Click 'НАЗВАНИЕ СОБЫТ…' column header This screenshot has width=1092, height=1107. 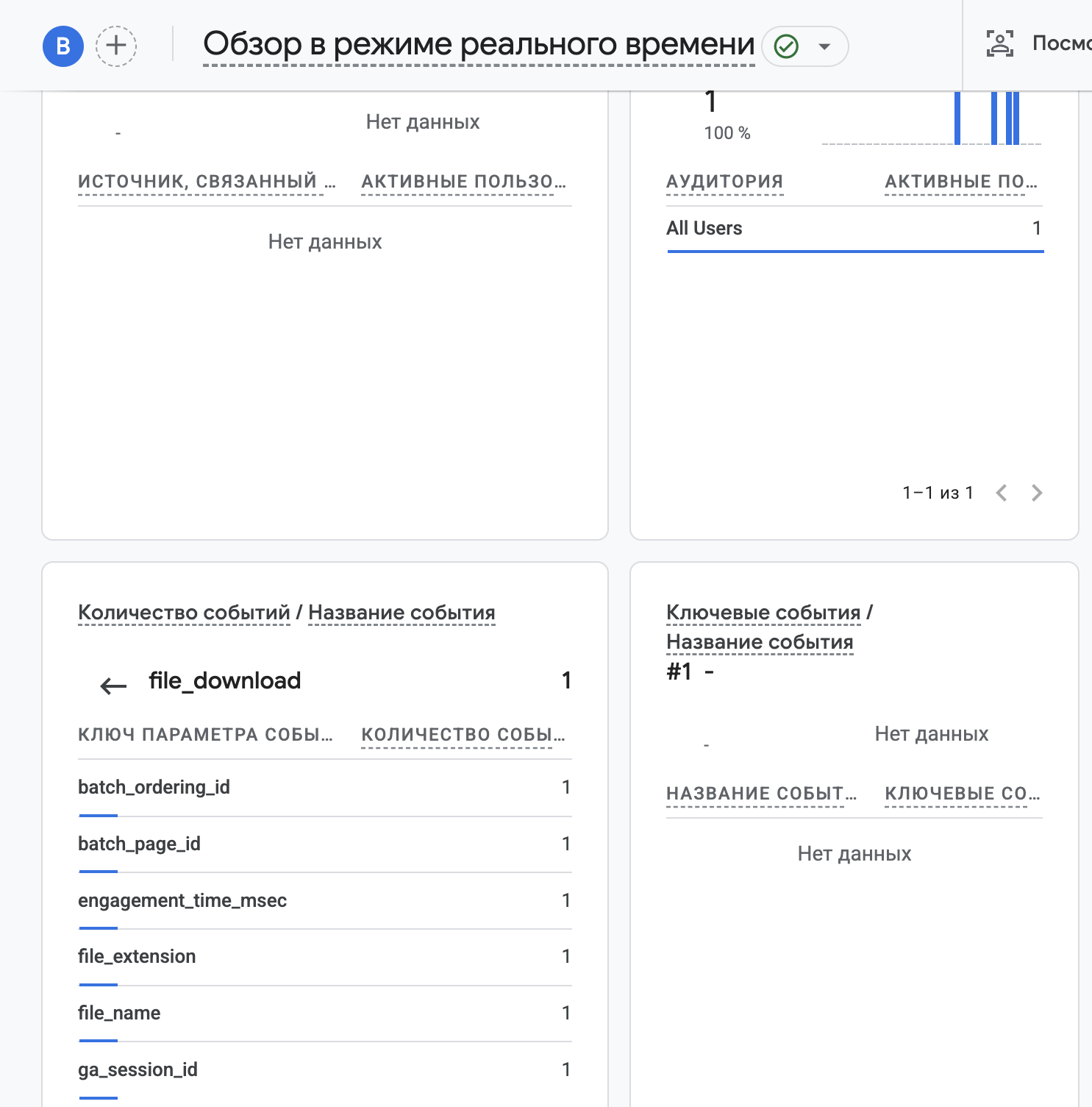point(762,794)
